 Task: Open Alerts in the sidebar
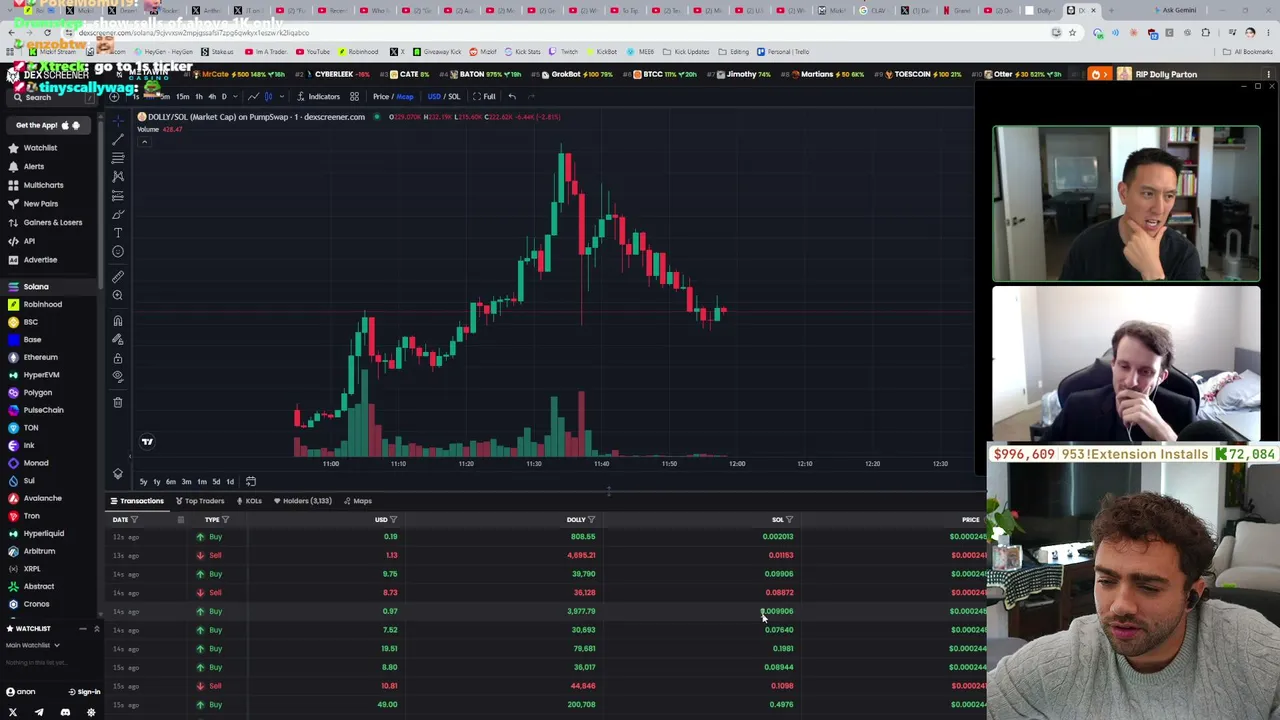(x=33, y=166)
